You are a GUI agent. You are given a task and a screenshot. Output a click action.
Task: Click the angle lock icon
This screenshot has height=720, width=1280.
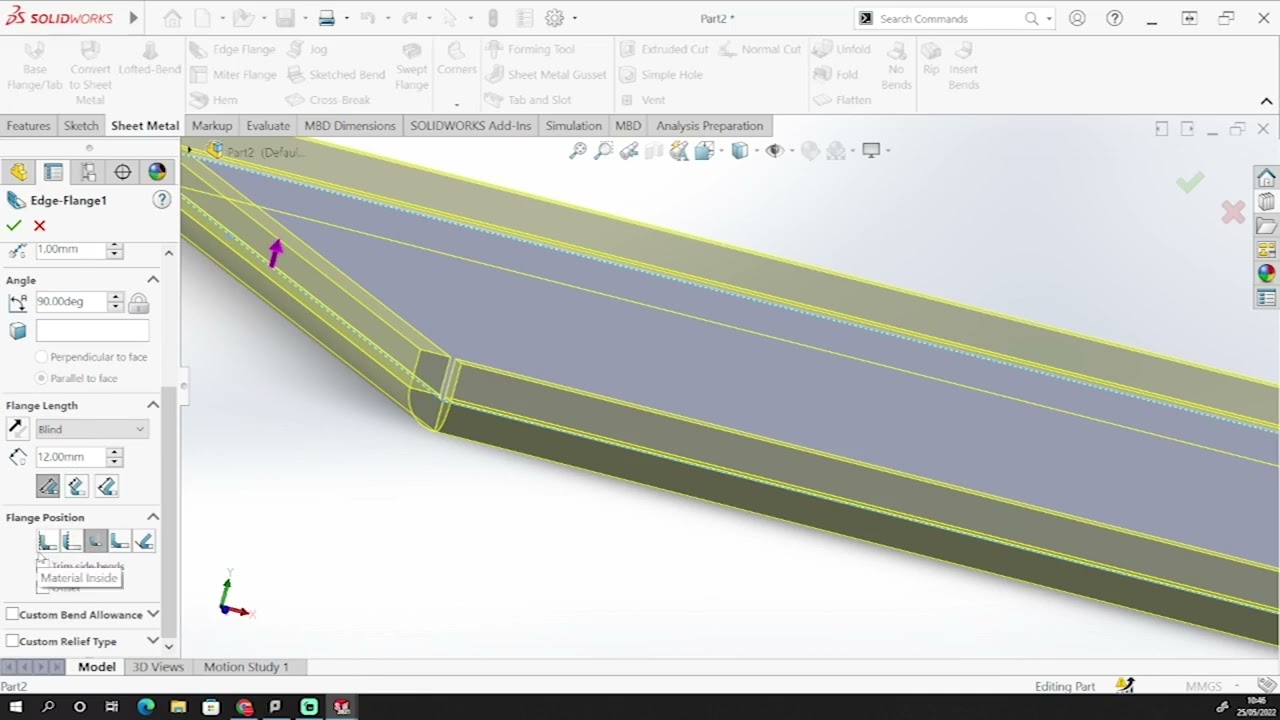coord(138,302)
